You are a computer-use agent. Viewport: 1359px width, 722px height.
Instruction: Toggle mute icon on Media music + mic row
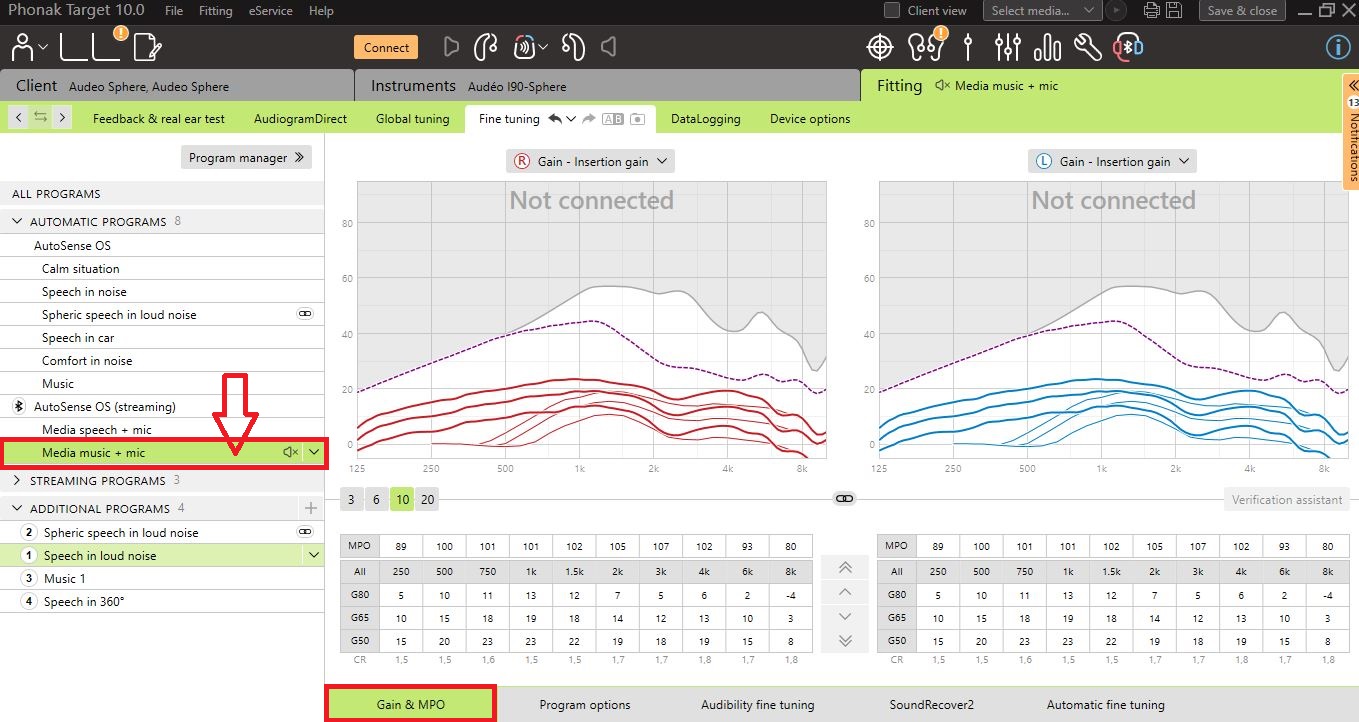pyautogui.click(x=291, y=453)
